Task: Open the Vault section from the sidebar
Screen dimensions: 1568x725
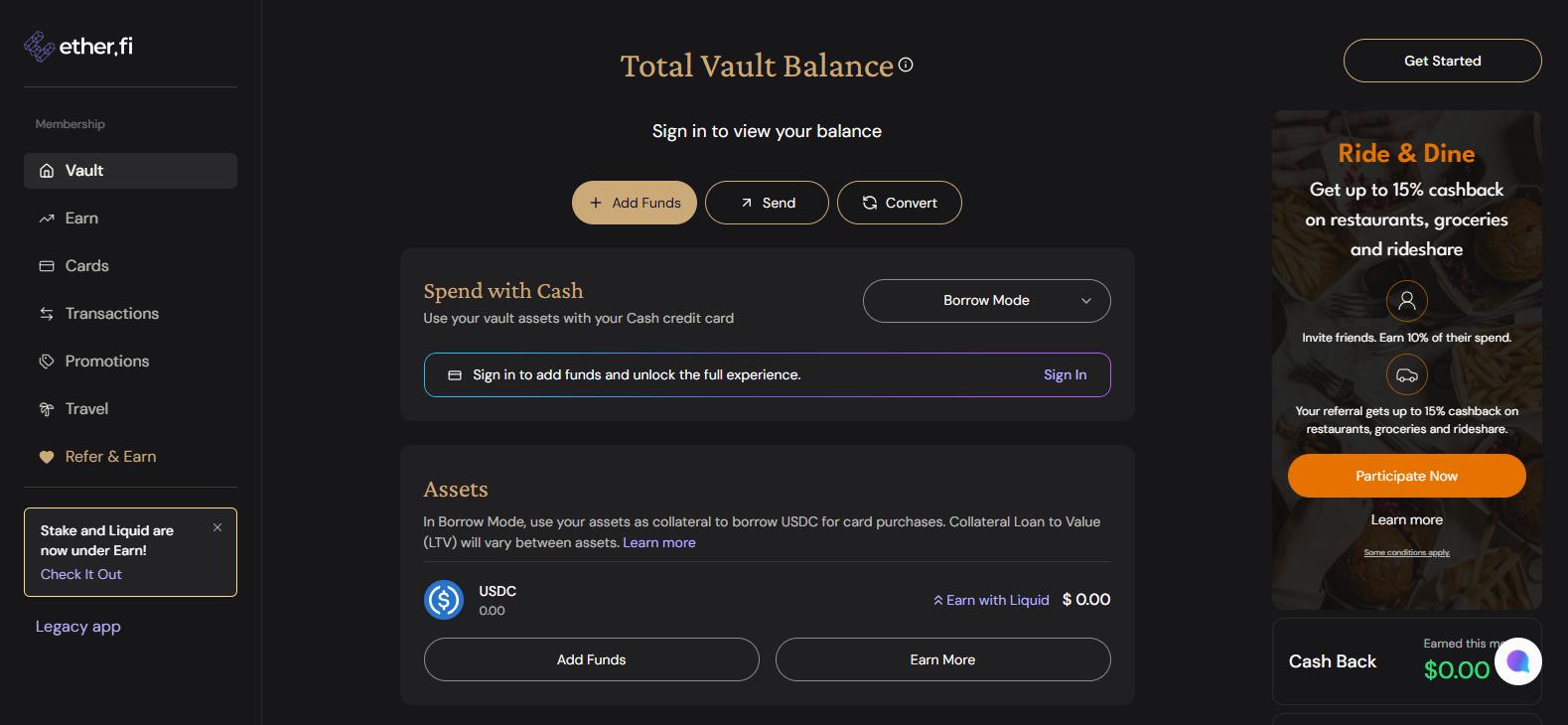Action: 83,170
